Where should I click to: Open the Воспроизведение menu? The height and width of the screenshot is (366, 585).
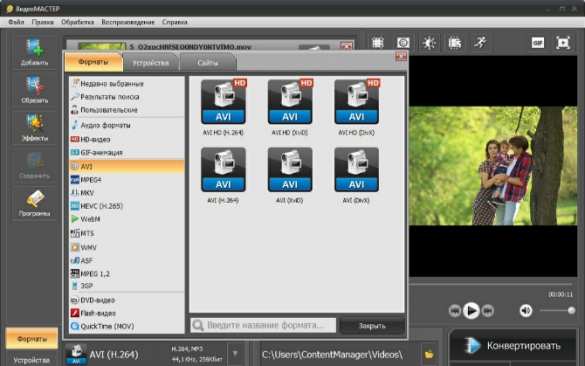pos(128,22)
